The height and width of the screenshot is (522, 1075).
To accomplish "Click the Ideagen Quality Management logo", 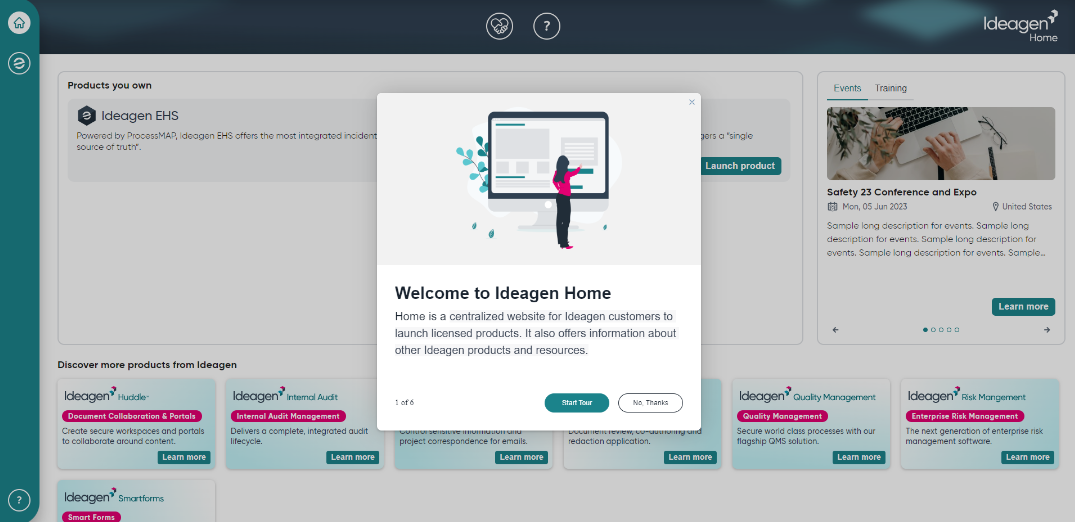I will pyautogui.click(x=808, y=395).
